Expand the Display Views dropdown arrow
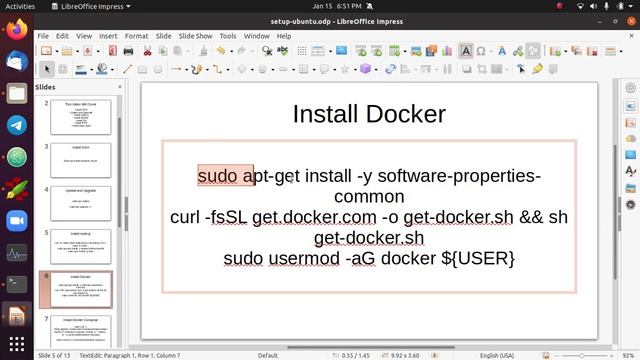The image size is (640, 360). point(330,51)
